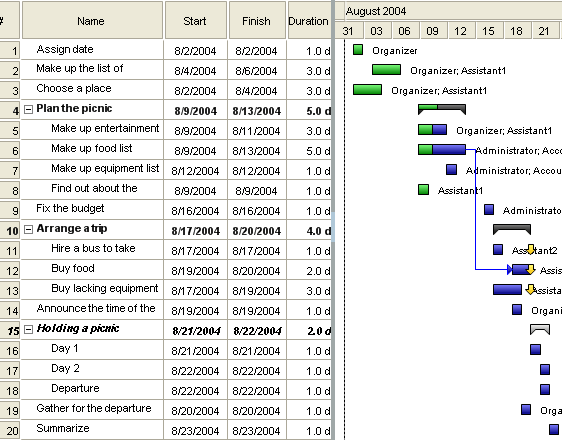The height and width of the screenshot is (440, 562).
Task: Click the Plan the picnic summary bar
Action: 442,109
